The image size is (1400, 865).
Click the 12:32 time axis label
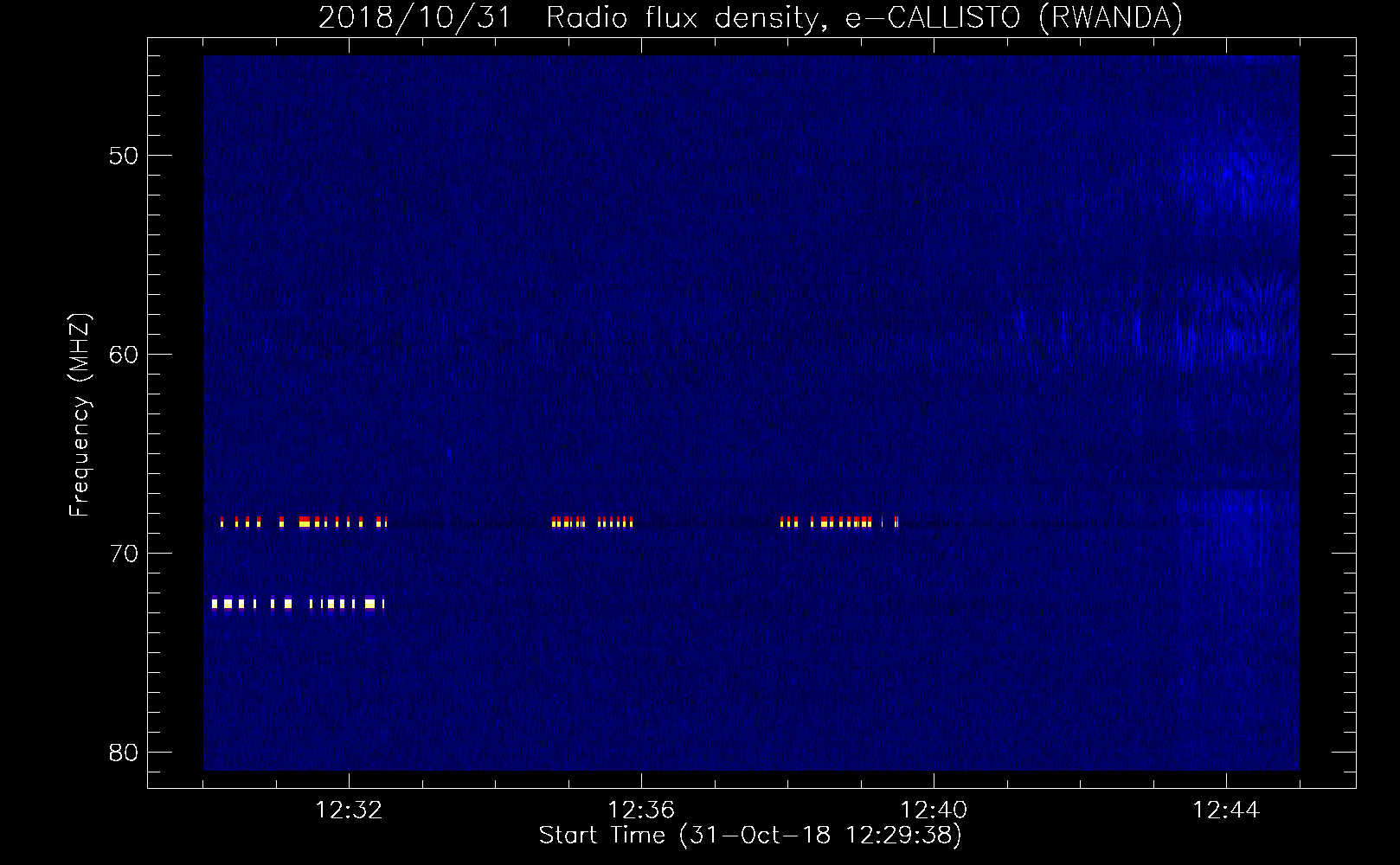pyautogui.click(x=349, y=811)
